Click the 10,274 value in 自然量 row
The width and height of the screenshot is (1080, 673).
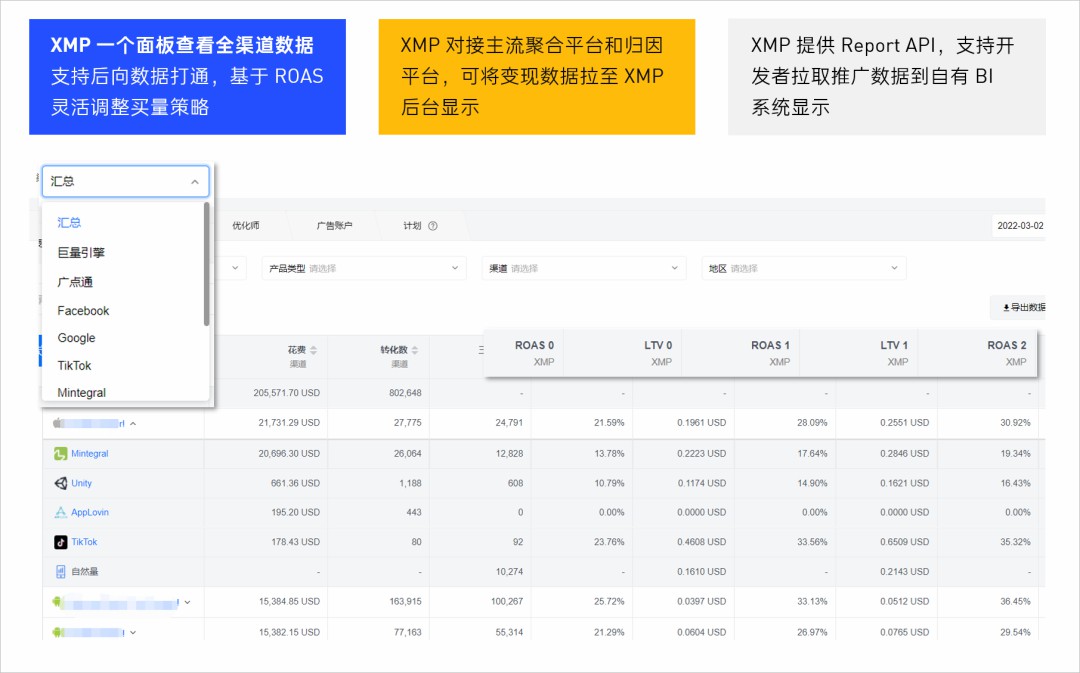509,572
